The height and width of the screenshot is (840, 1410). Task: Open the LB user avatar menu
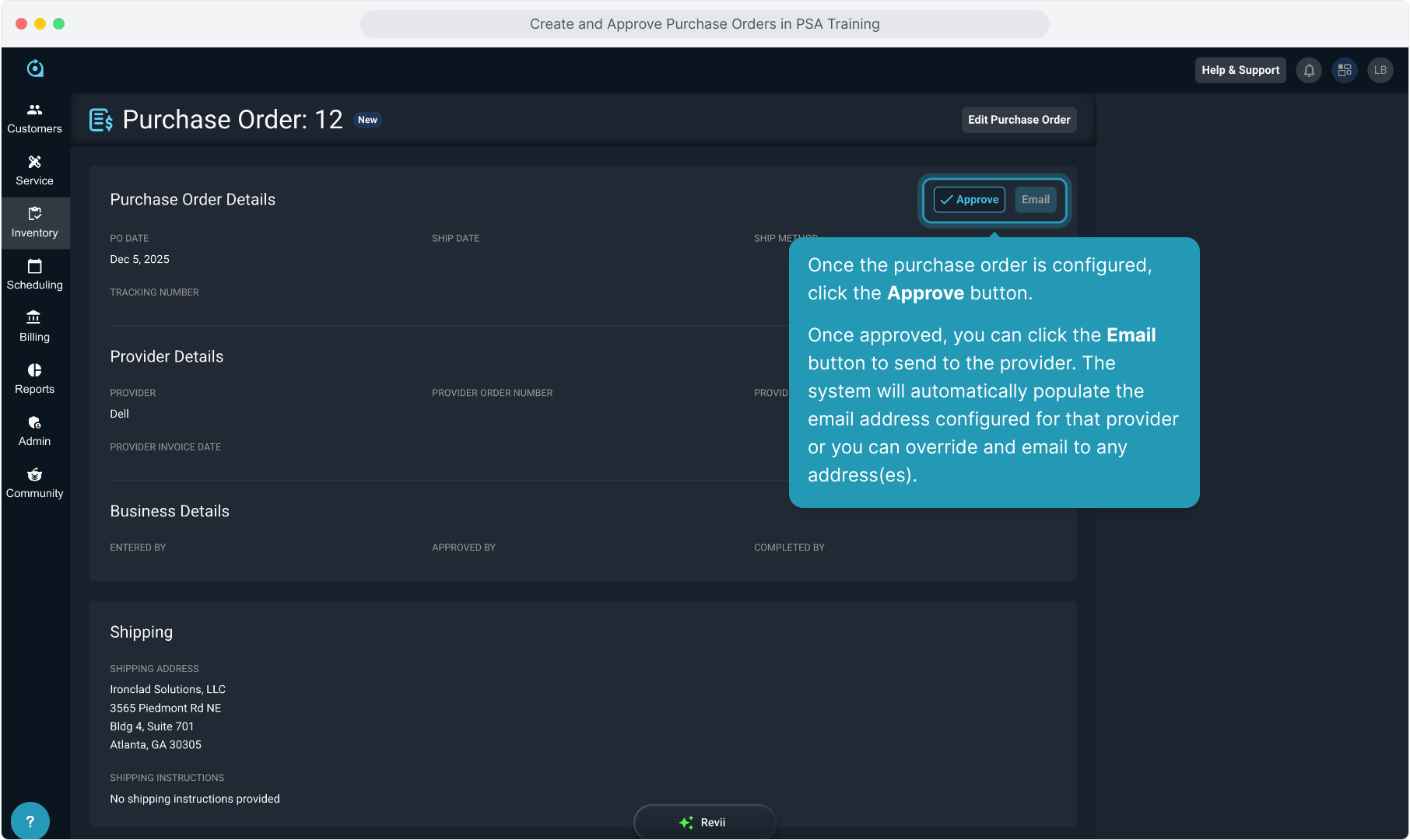pyautogui.click(x=1380, y=70)
